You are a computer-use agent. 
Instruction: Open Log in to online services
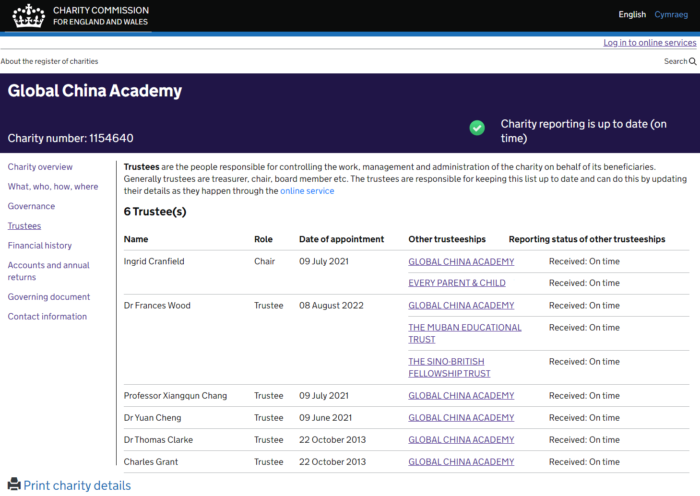649,43
